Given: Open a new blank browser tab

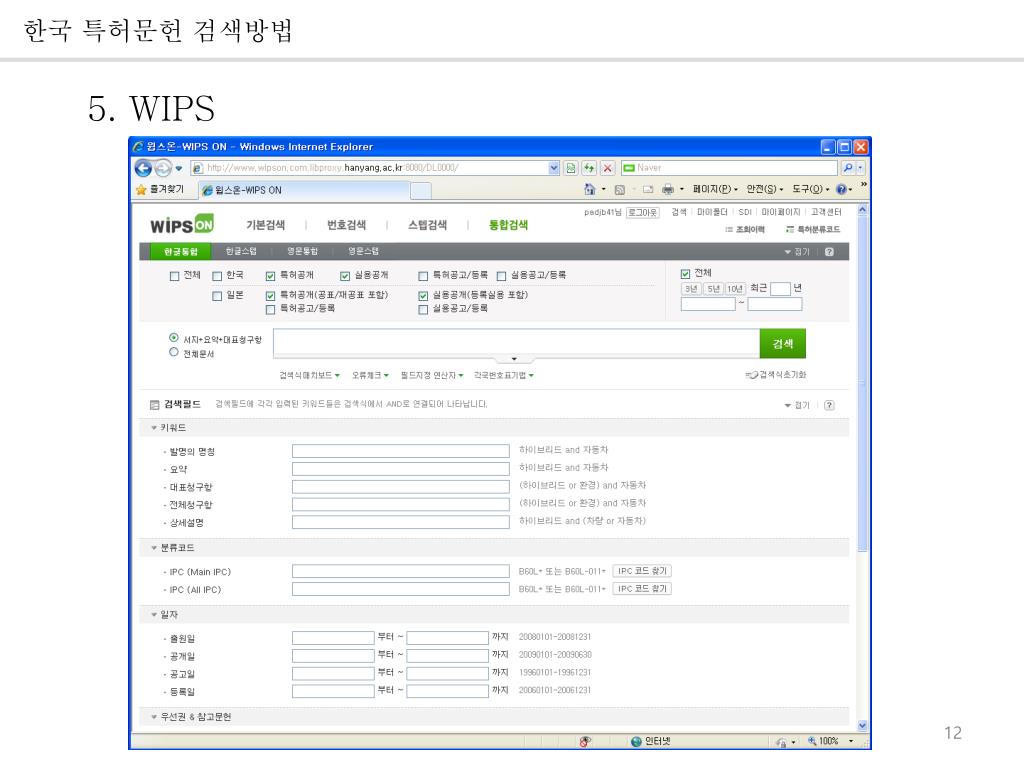Looking at the screenshot, I should click(421, 190).
